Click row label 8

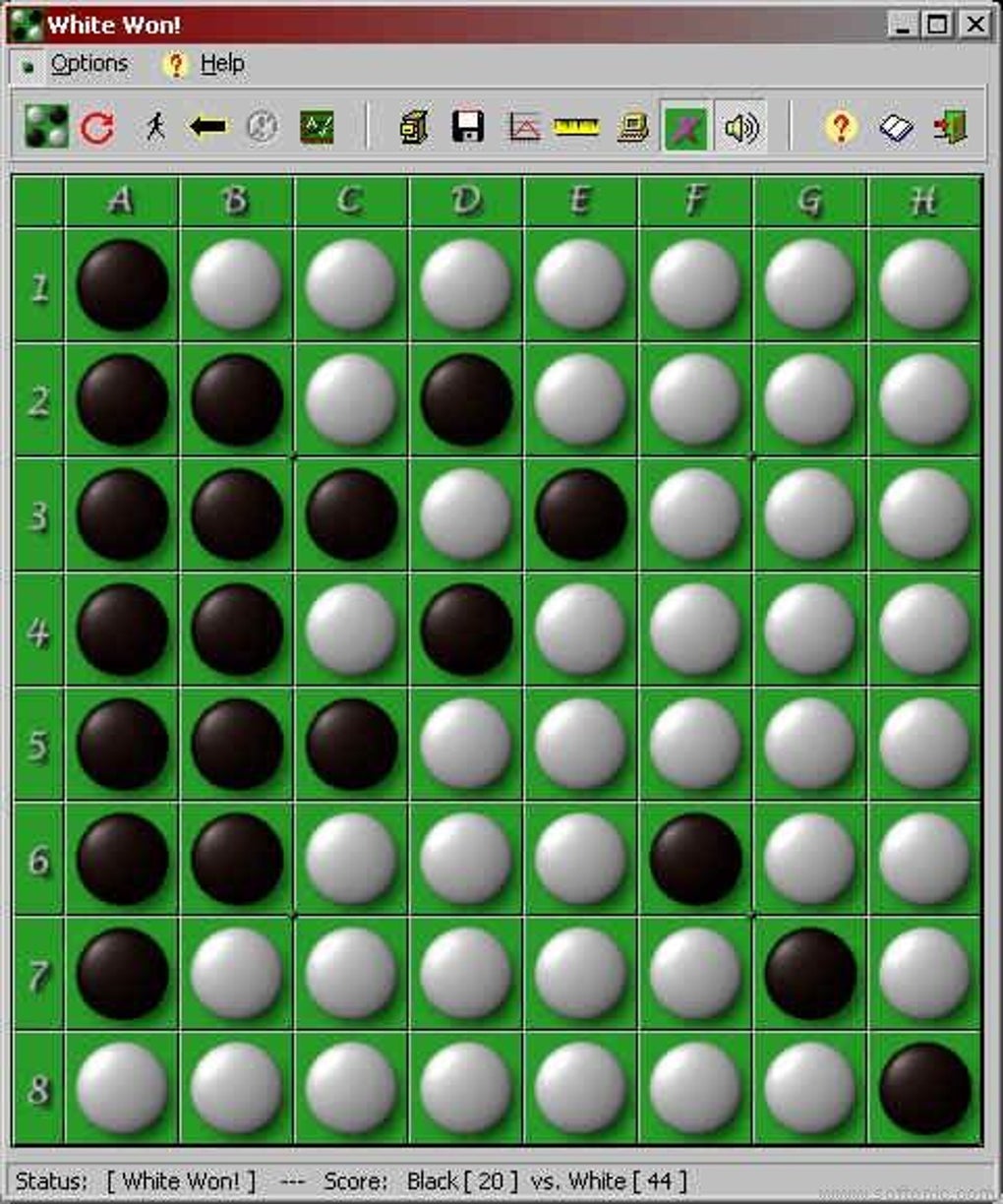(x=39, y=1089)
